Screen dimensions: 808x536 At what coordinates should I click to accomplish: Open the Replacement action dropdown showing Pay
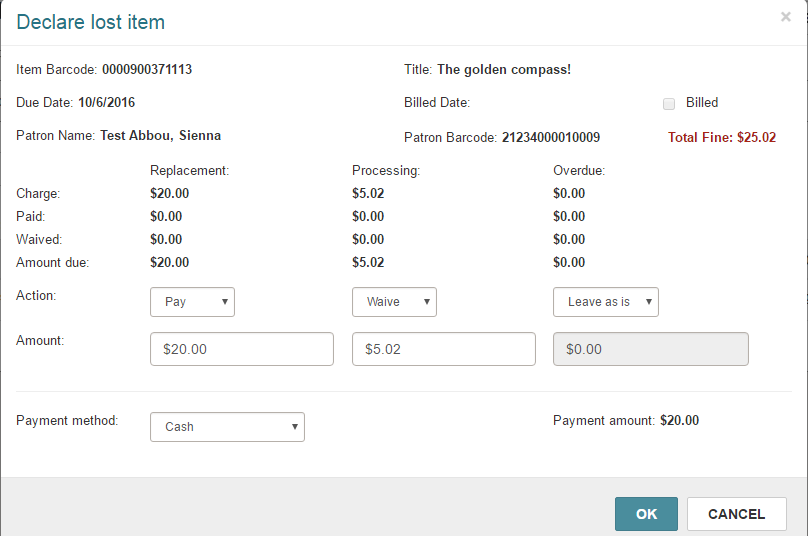192,302
